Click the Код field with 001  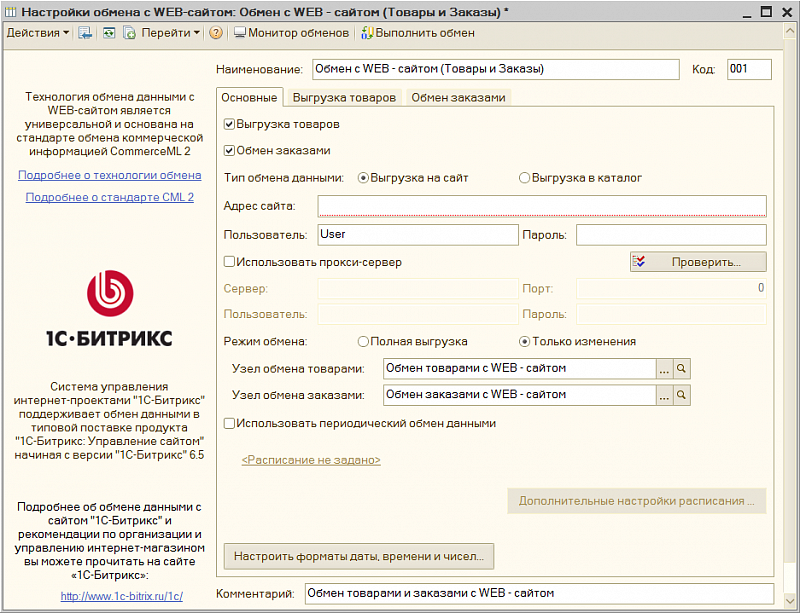749,69
